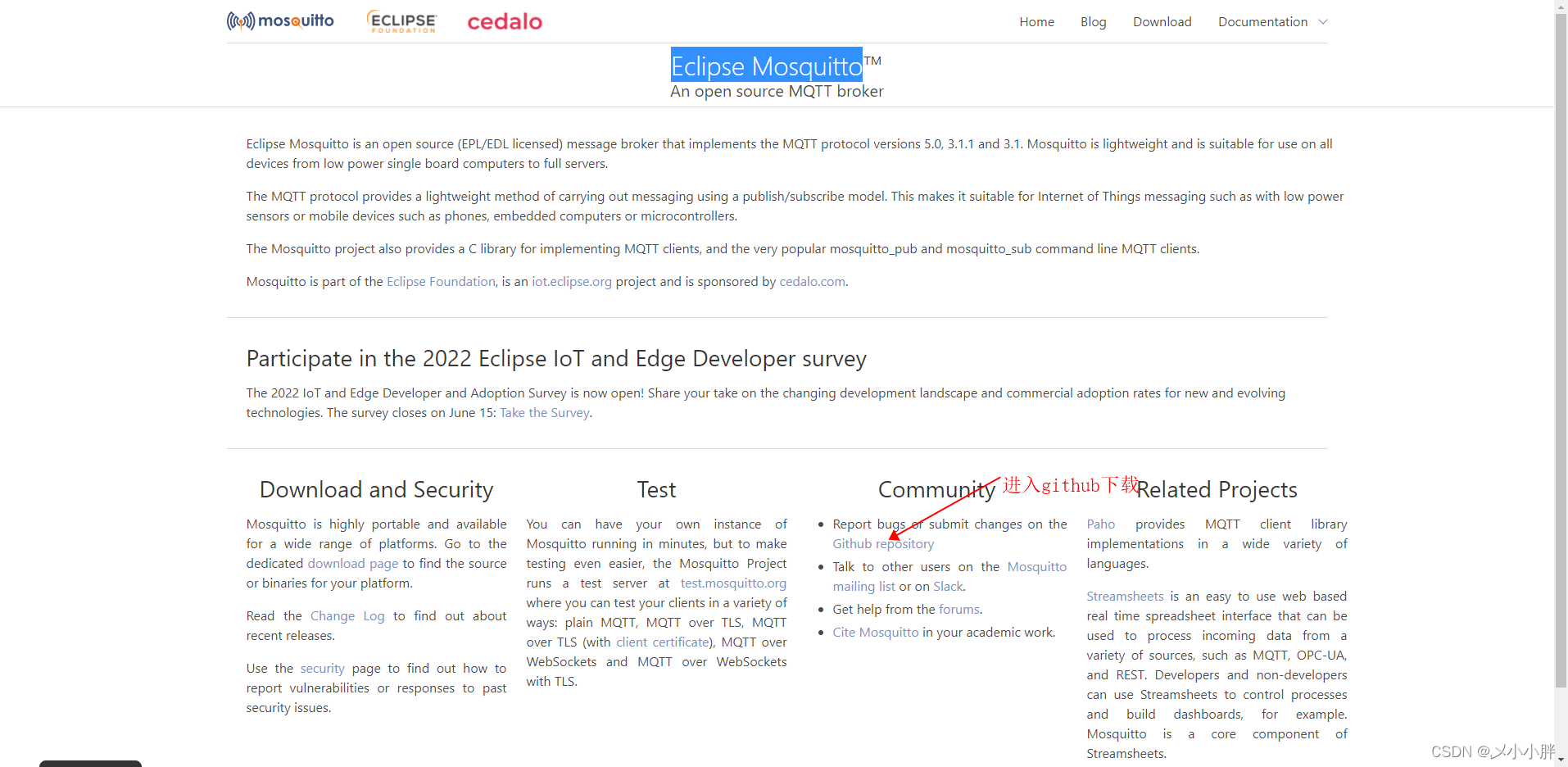Open the client certificate link
Viewport: 1568px width, 767px height.
click(663, 642)
